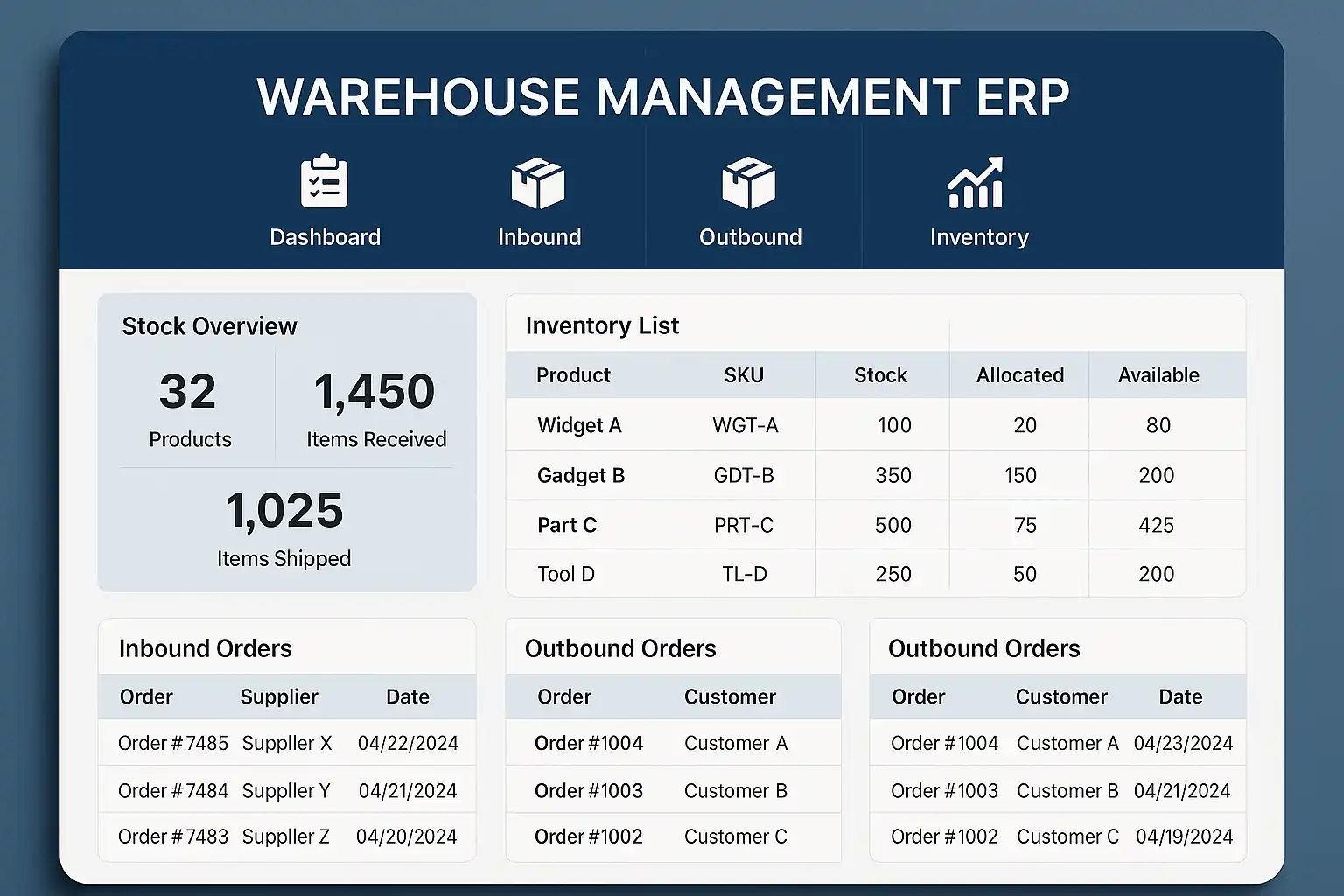Screen dimensions: 1344x896
Task: Click the Date header in Inbound Orders
Action: click(x=408, y=696)
